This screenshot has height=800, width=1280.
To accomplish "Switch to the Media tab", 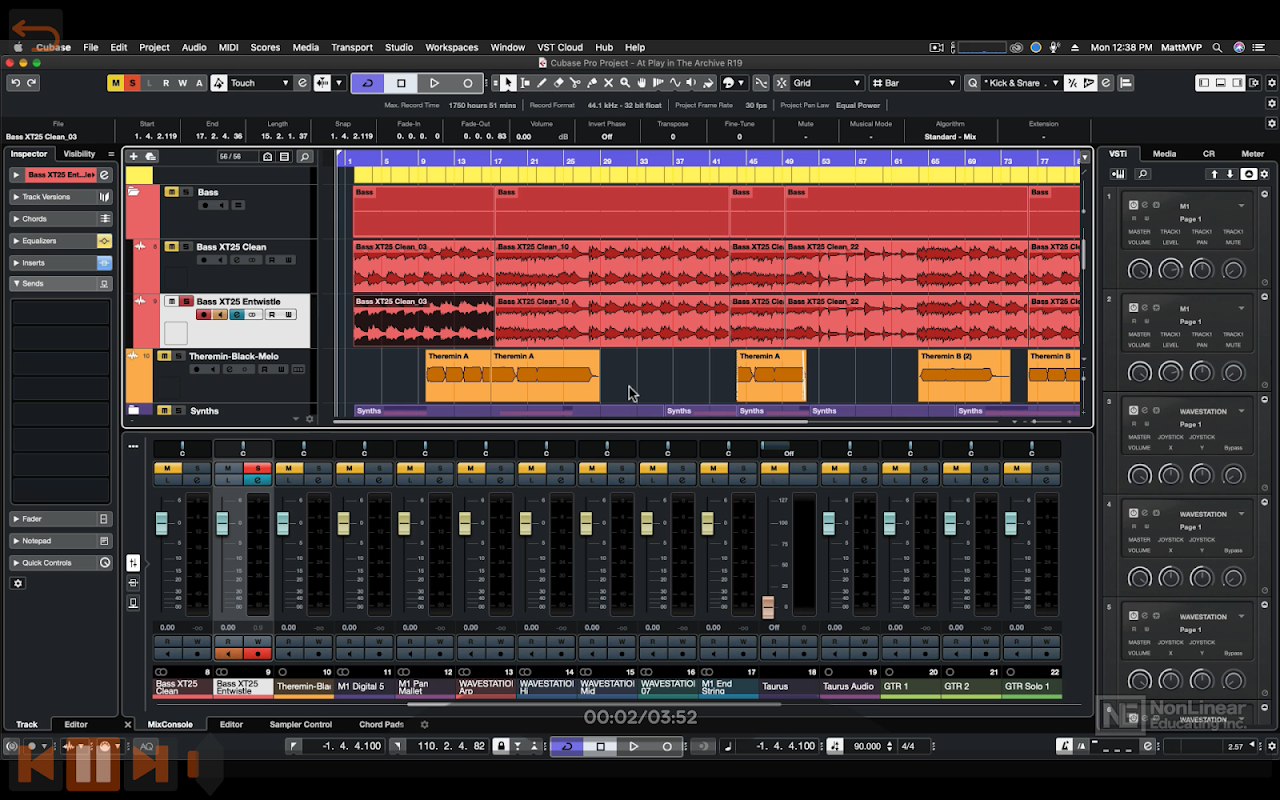I will [1164, 154].
